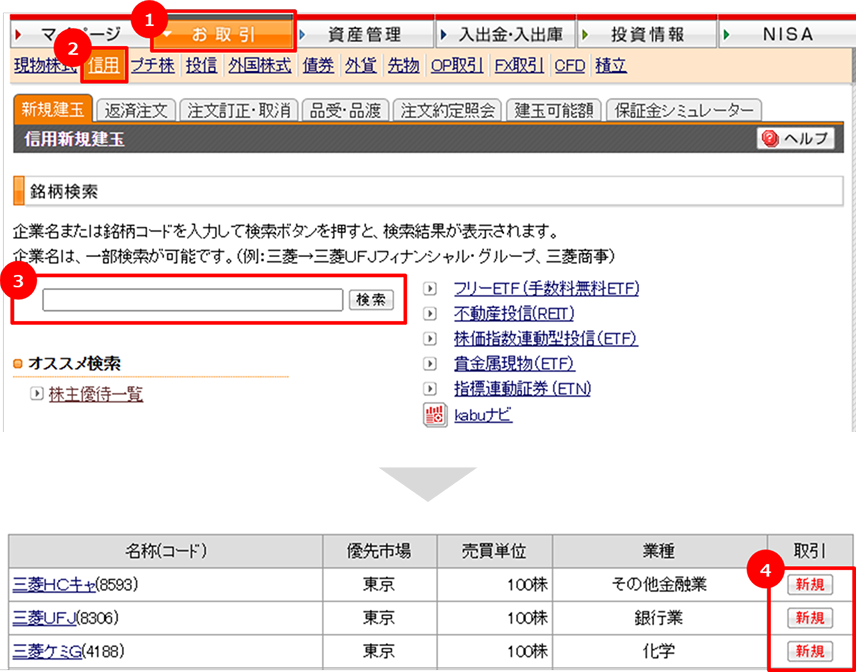Switch to the 返済注文 tab
The image size is (856, 672).
tap(135, 110)
